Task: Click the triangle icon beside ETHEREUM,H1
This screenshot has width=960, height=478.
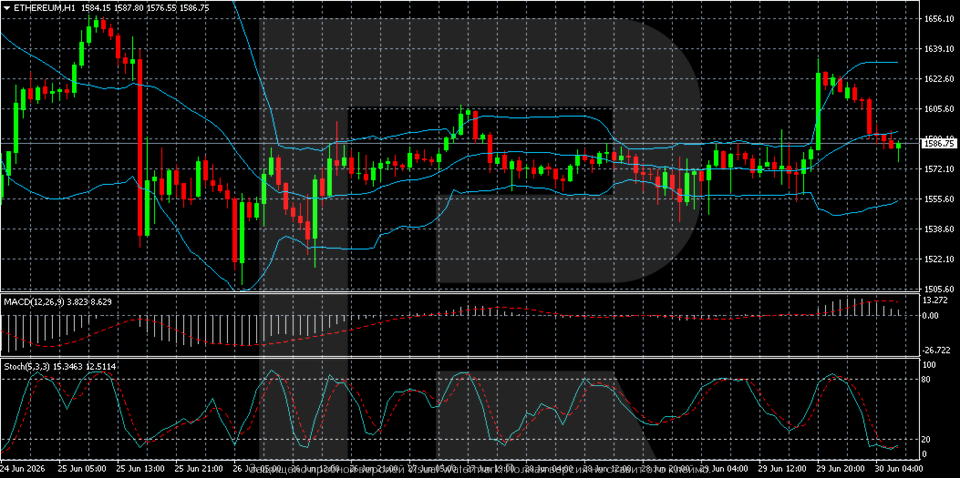Action: point(6,8)
